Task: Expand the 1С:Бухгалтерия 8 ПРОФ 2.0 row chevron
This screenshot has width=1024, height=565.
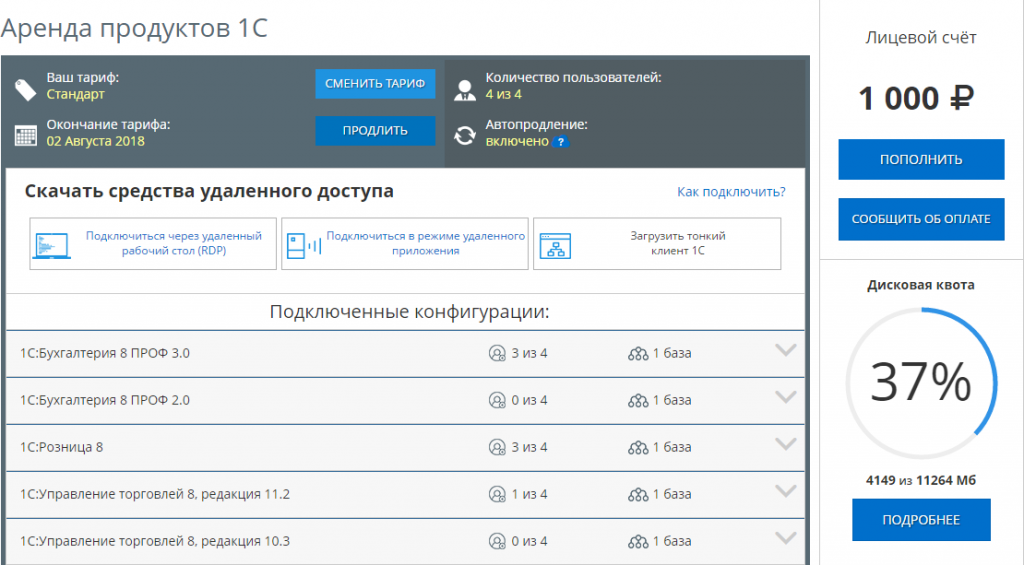Action: coord(786,397)
